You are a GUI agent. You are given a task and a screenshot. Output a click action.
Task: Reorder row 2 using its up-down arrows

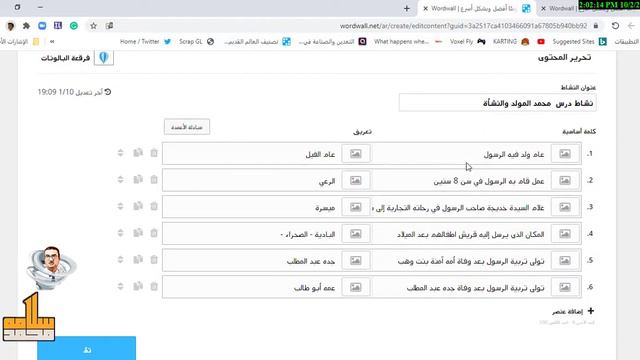pyautogui.click(x=120, y=179)
